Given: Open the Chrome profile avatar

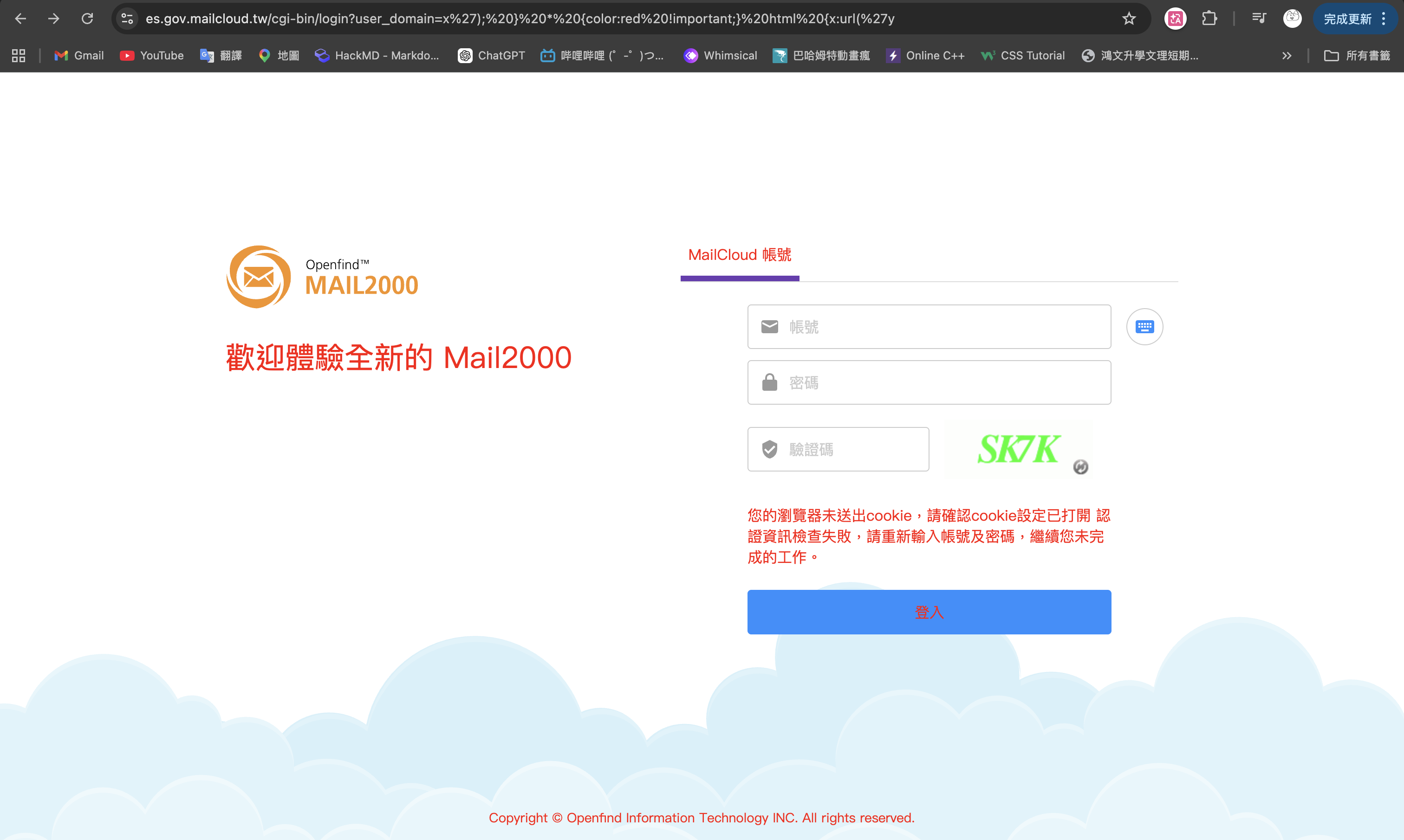Looking at the screenshot, I should 1293,19.
